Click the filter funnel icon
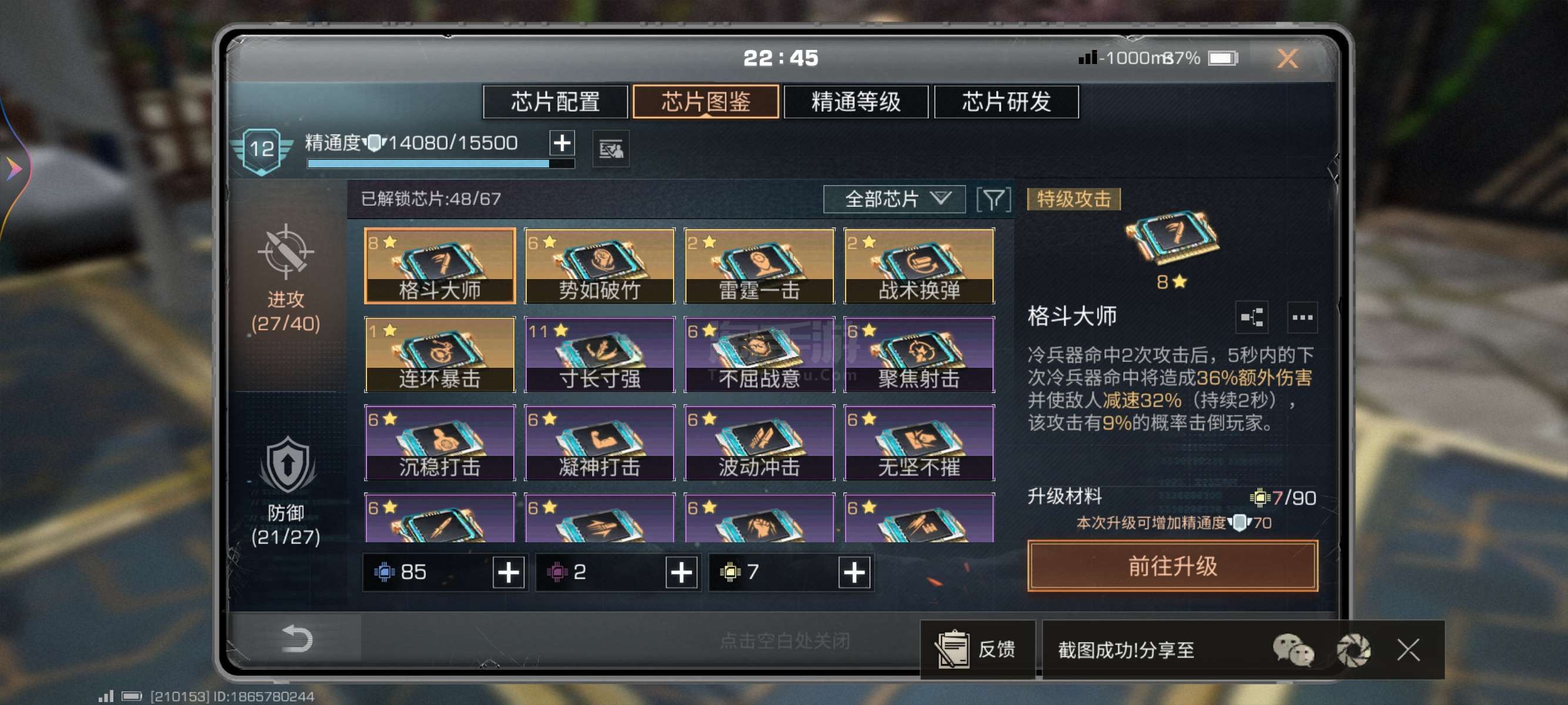Screen dimensions: 1568x705 point(994,199)
